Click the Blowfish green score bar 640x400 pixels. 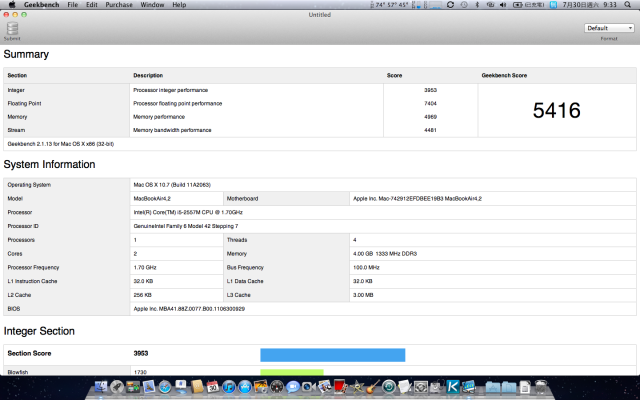[x=292, y=372]
